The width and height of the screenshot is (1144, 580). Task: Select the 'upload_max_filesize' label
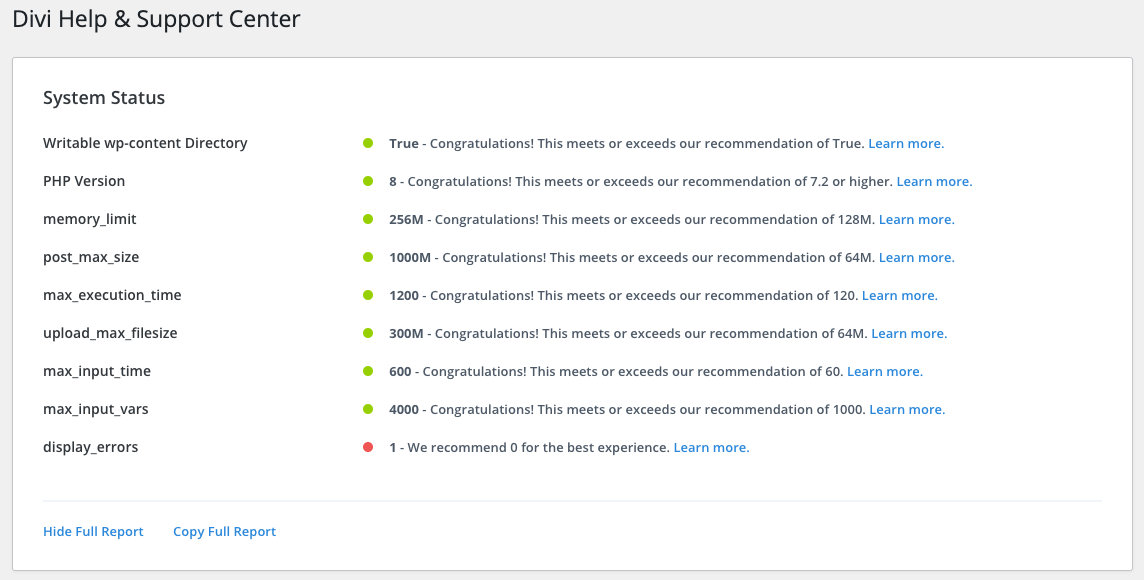pyautogui.click(x=110, y=333)
